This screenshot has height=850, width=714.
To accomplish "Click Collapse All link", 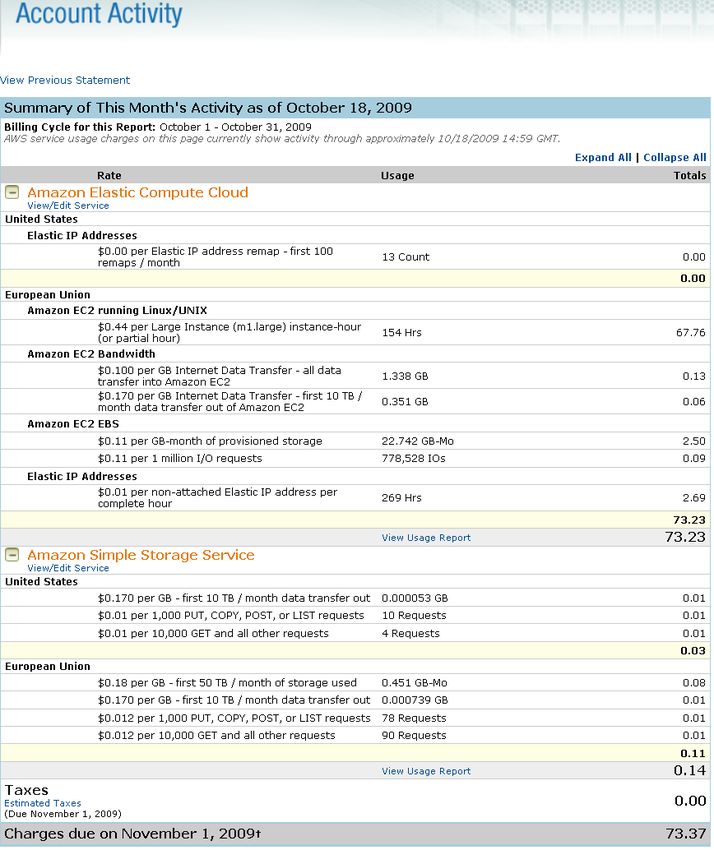I will coord(674,157).
